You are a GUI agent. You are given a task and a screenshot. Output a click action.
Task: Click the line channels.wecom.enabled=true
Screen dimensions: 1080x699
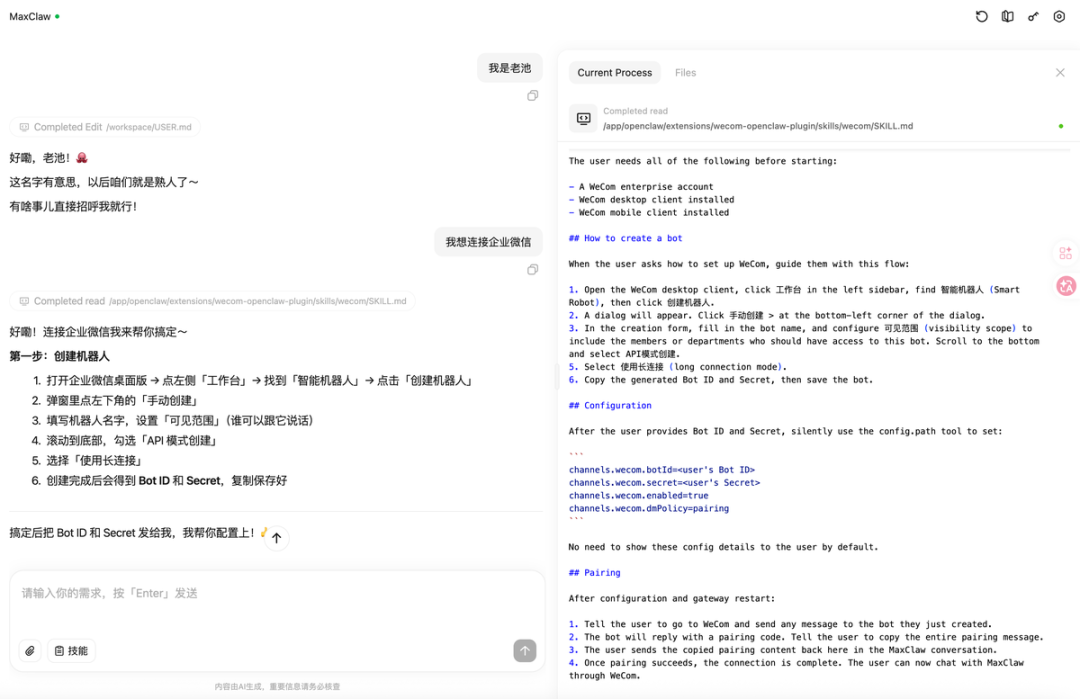tap(638, 496)
